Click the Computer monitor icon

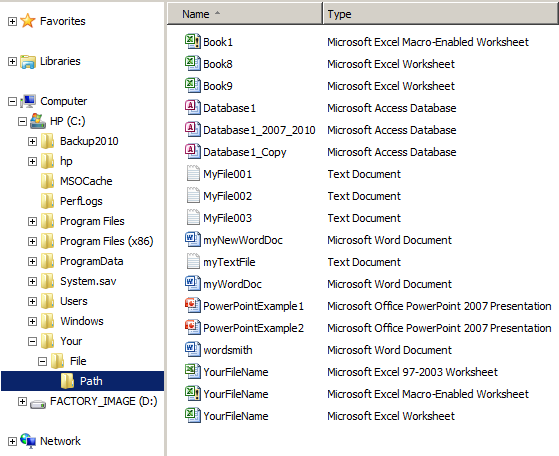coord(28,101)
